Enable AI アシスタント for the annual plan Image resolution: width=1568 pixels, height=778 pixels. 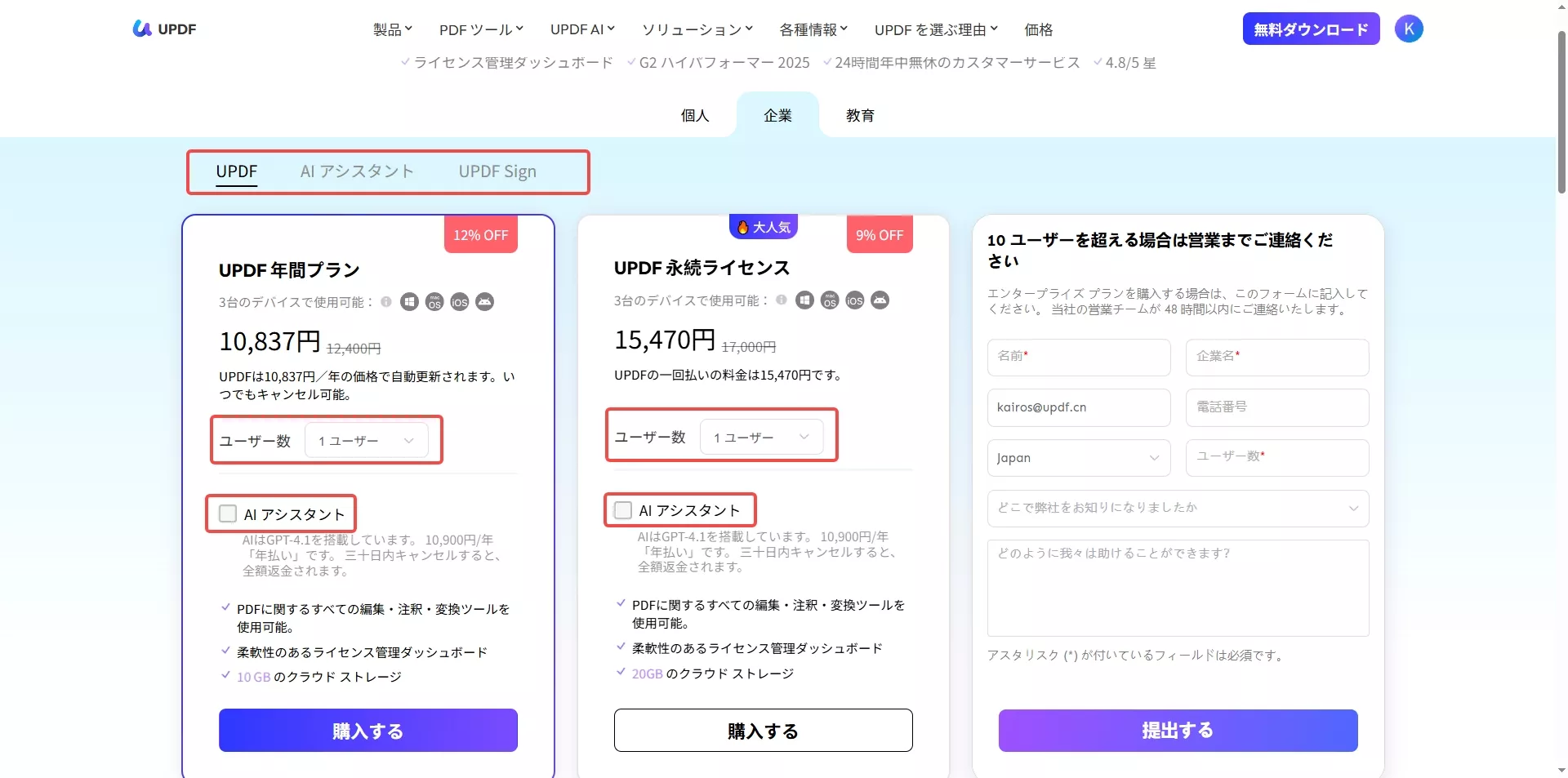(228, 513)
